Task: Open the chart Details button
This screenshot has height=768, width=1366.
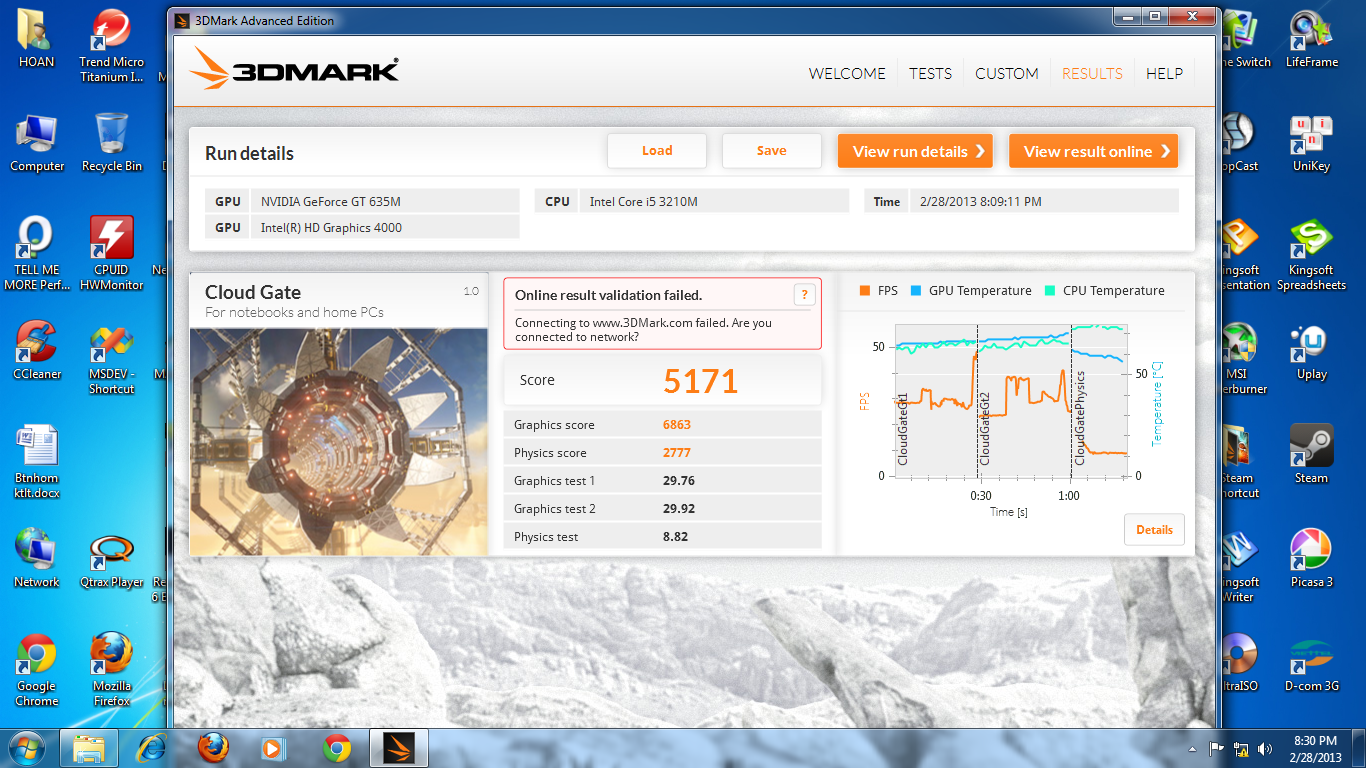Action: coord(1154,530)
